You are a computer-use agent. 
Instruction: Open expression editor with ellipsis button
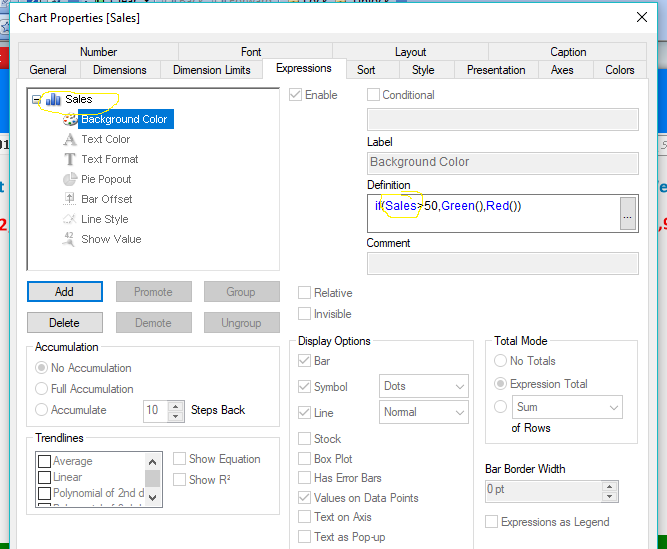click(x=628, y=213)
